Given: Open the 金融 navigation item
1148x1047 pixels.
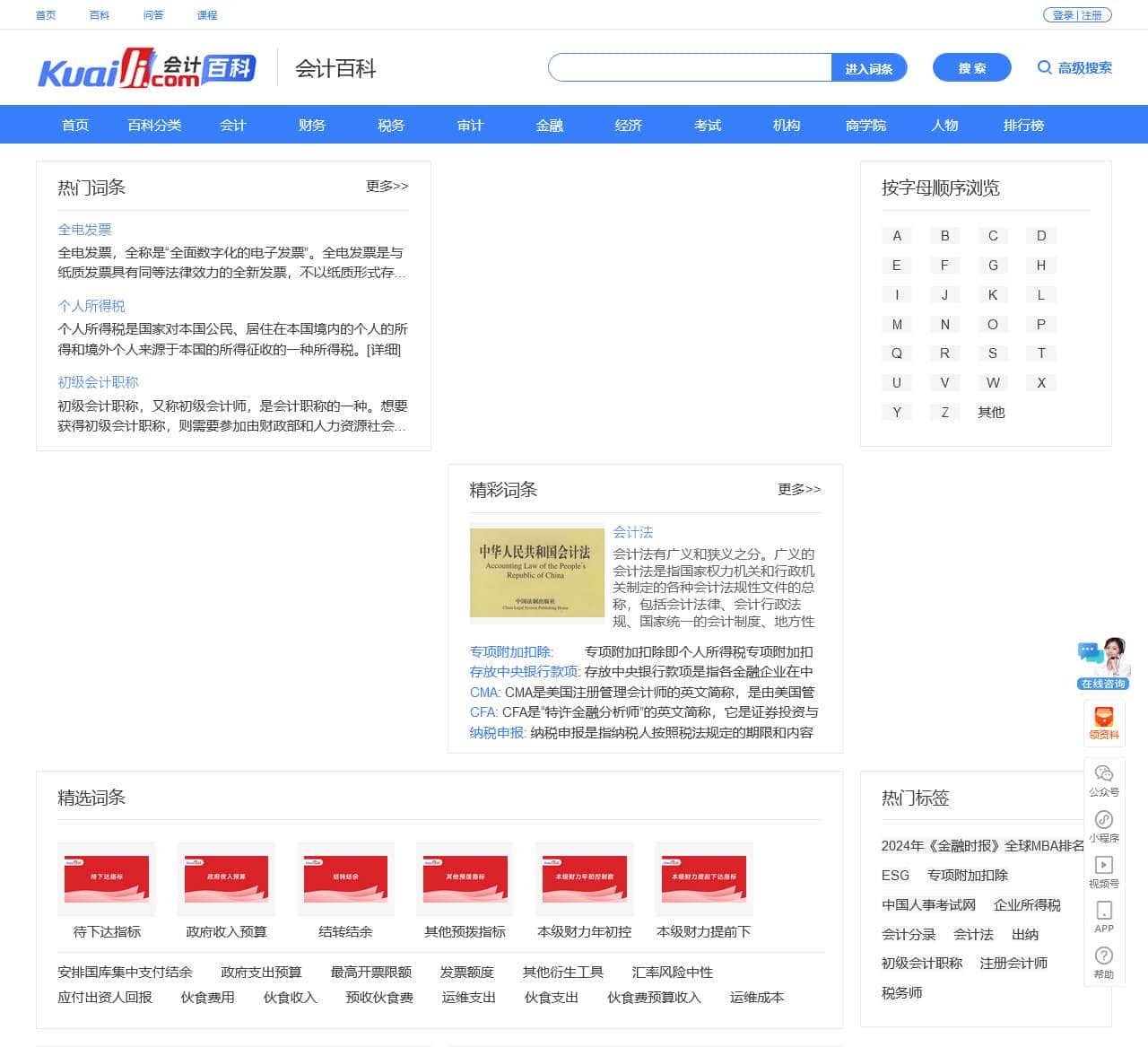Looking at the screenshot, I should pos(550,125).
